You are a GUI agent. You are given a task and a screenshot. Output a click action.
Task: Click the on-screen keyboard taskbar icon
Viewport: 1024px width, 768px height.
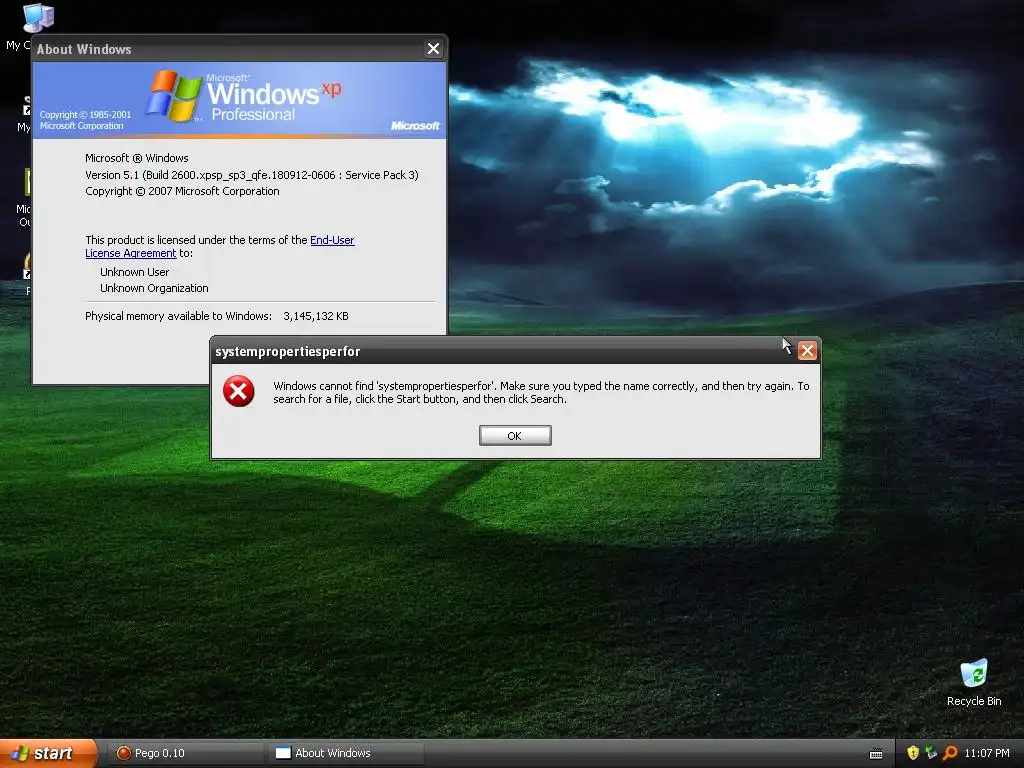[x=876, y=754]
